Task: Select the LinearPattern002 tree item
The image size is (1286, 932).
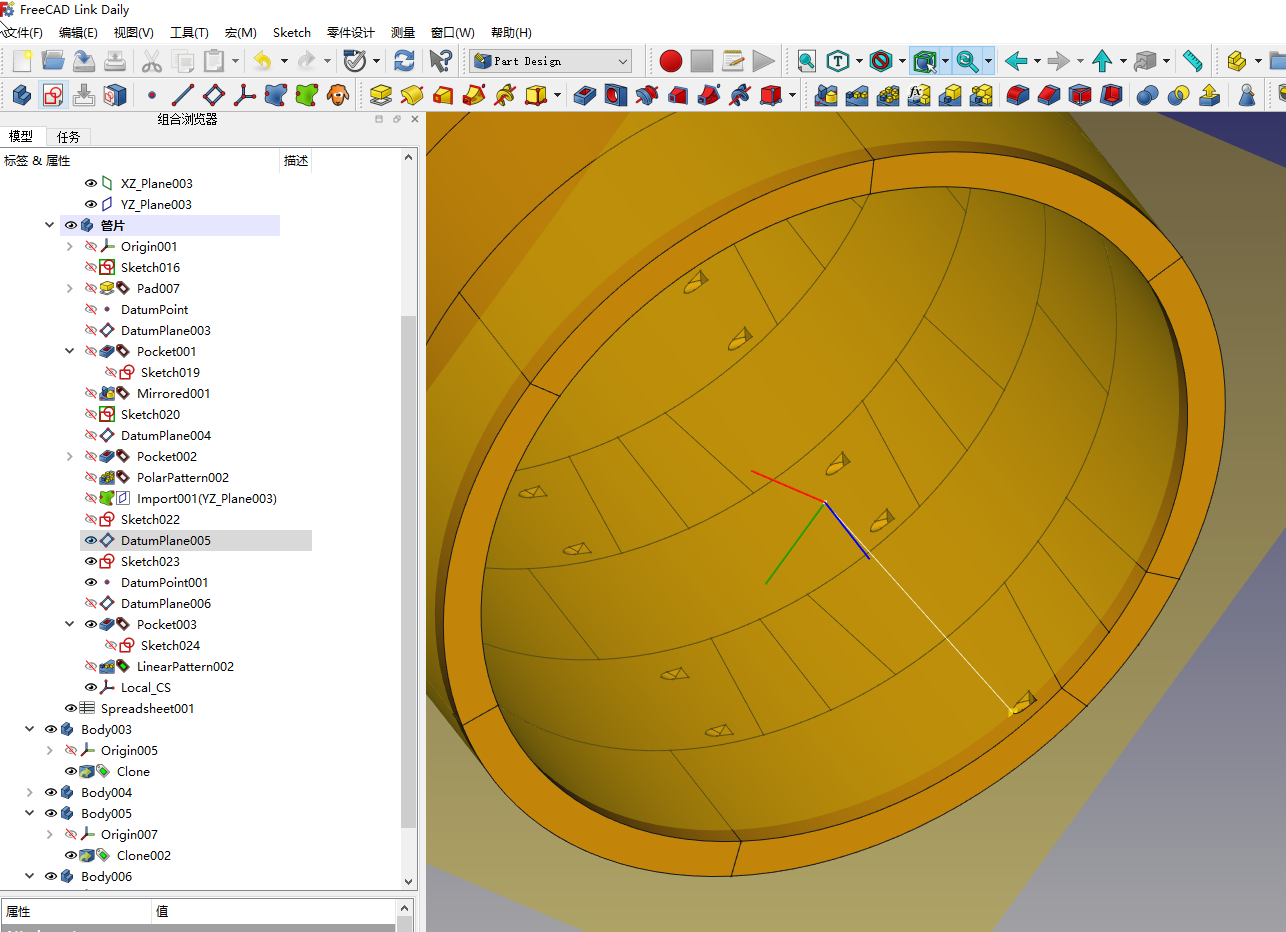Action: pos(185,666)
